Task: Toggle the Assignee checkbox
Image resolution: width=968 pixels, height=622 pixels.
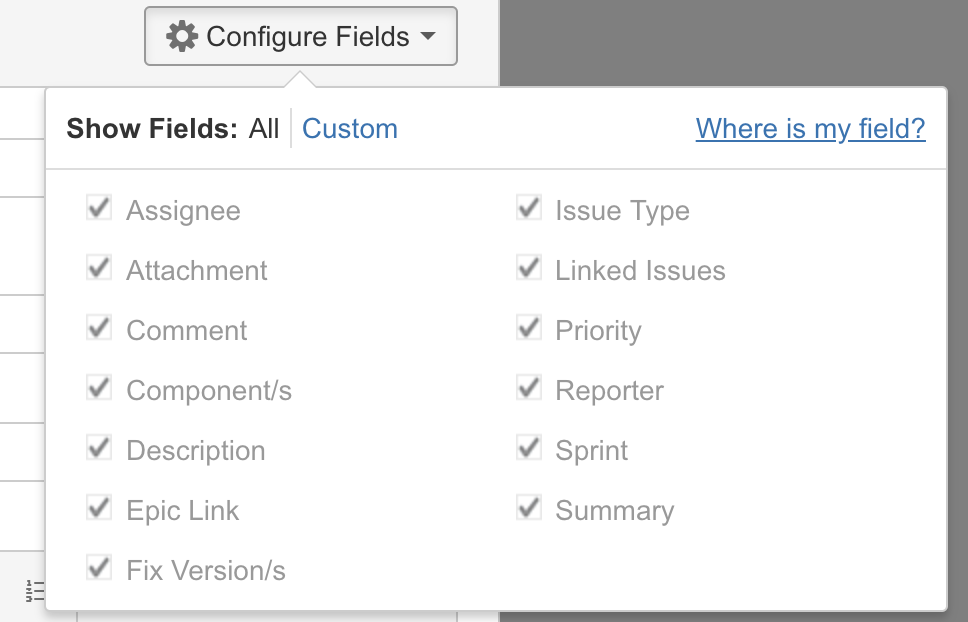Action: click(99, 209)
